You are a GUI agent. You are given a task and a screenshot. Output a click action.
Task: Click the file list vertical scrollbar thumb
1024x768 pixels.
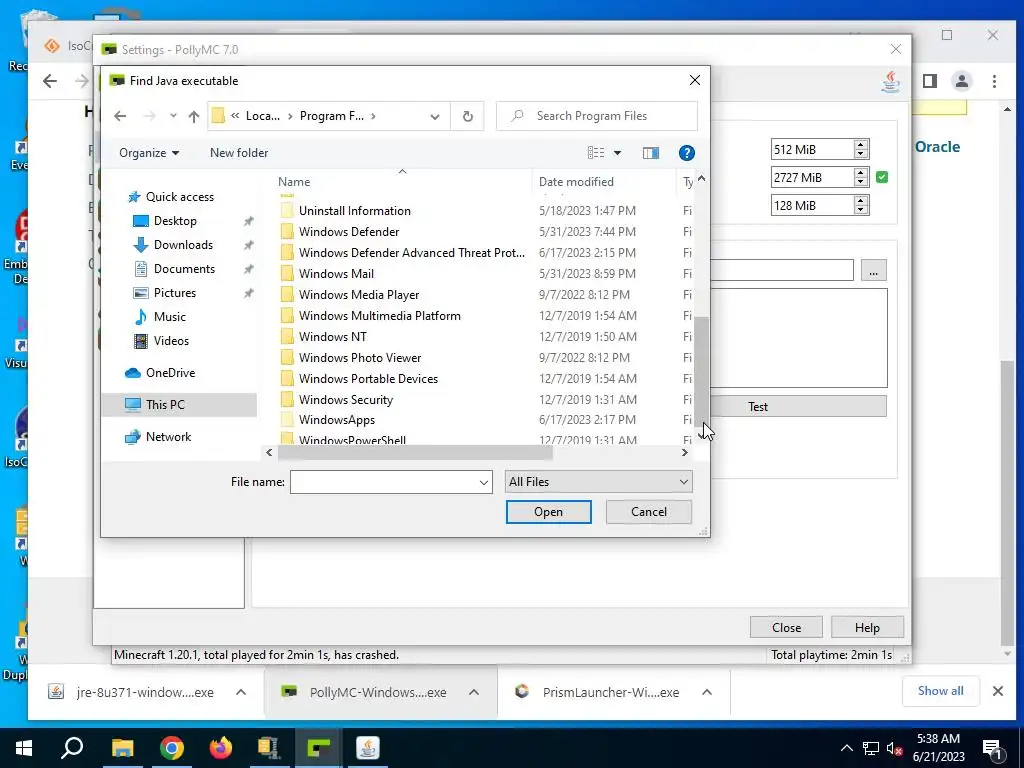(x=701, y=370)
